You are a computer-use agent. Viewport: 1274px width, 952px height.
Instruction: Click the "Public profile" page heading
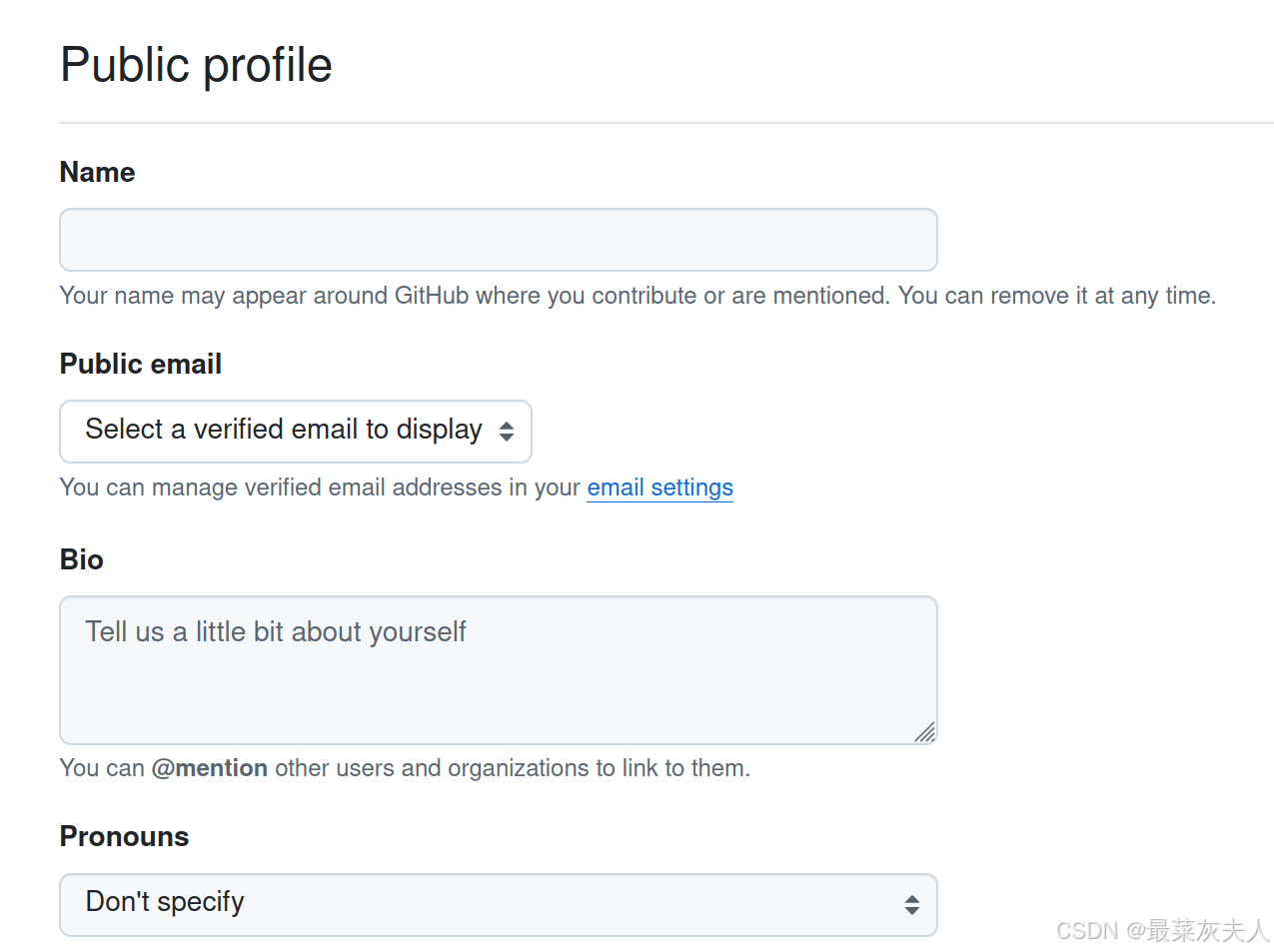[196, 65]
